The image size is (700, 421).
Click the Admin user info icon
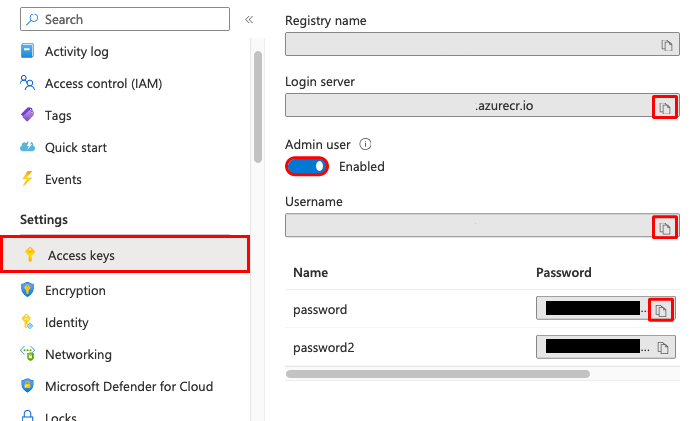pos(365,144)
